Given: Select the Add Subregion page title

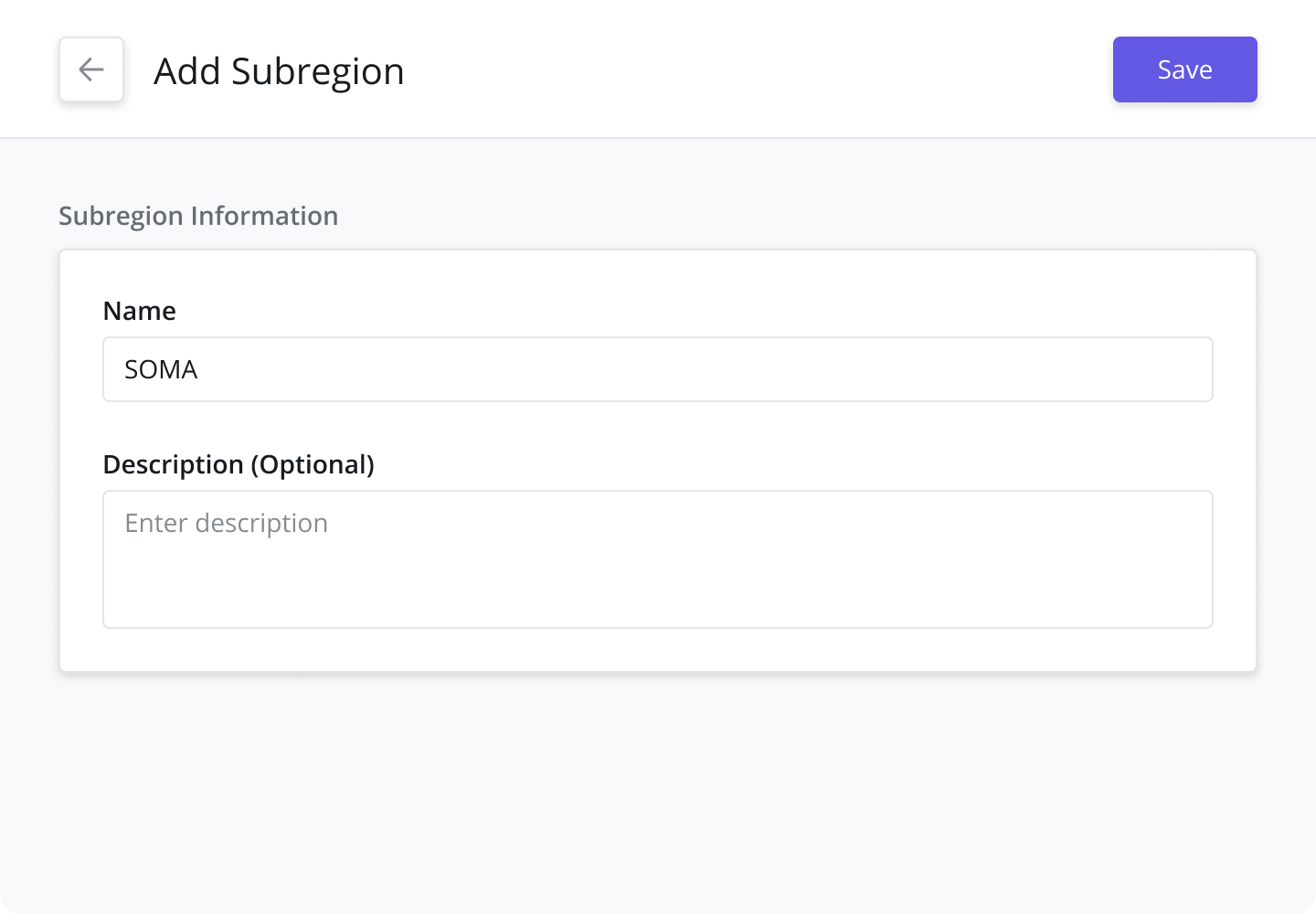Looking at the screenshot, I should pos(279,71).
